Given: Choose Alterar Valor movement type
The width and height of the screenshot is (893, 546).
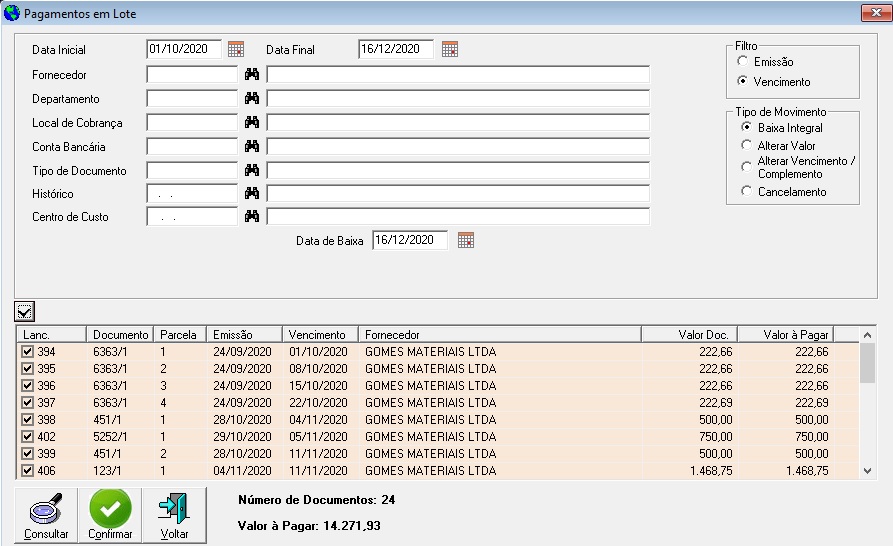Looking at the screenshot, I should click(746, 146).
